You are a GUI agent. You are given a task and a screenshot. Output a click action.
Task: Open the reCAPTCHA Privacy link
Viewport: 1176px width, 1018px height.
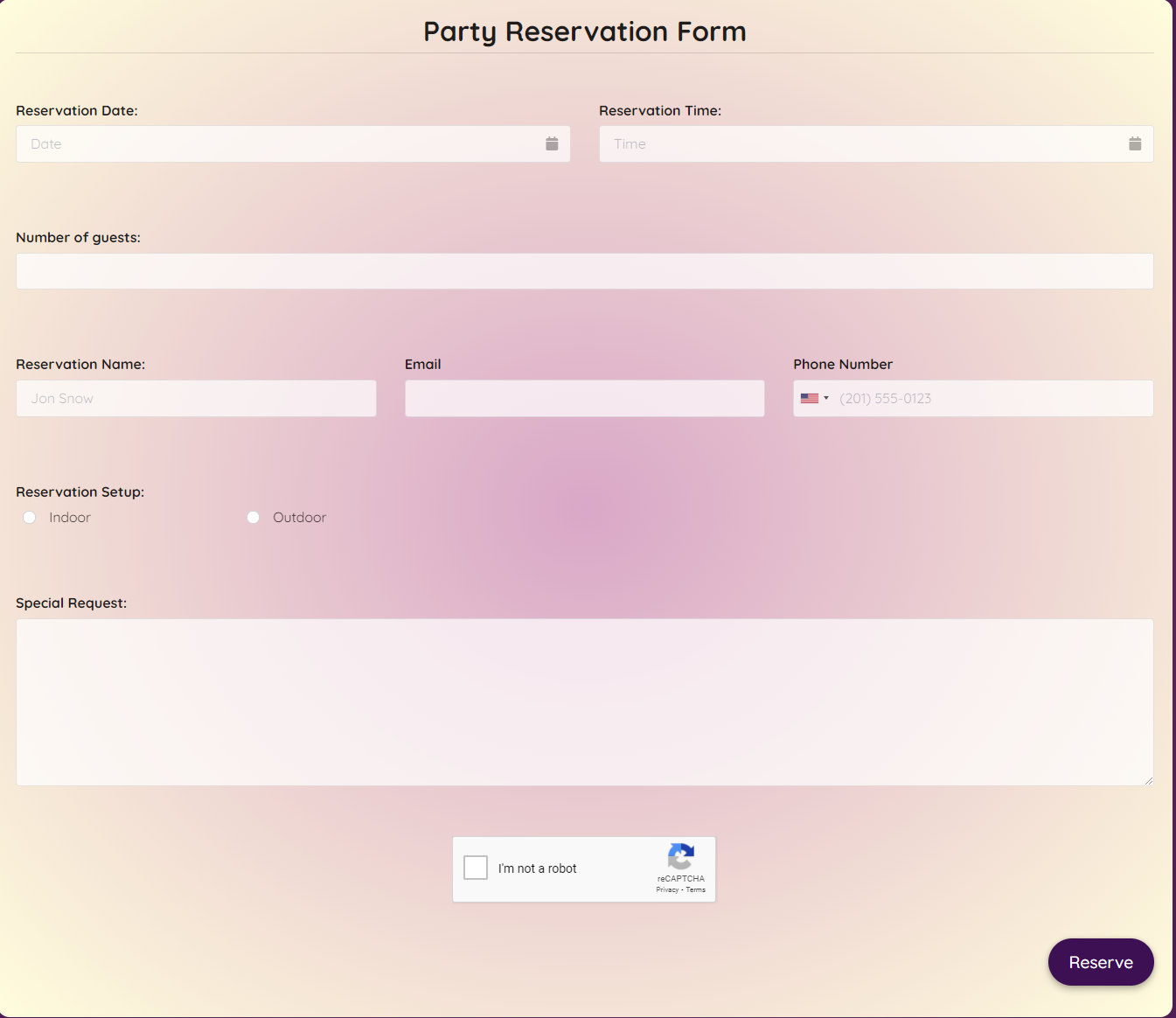pyautogui.click(x=666, y=889)
